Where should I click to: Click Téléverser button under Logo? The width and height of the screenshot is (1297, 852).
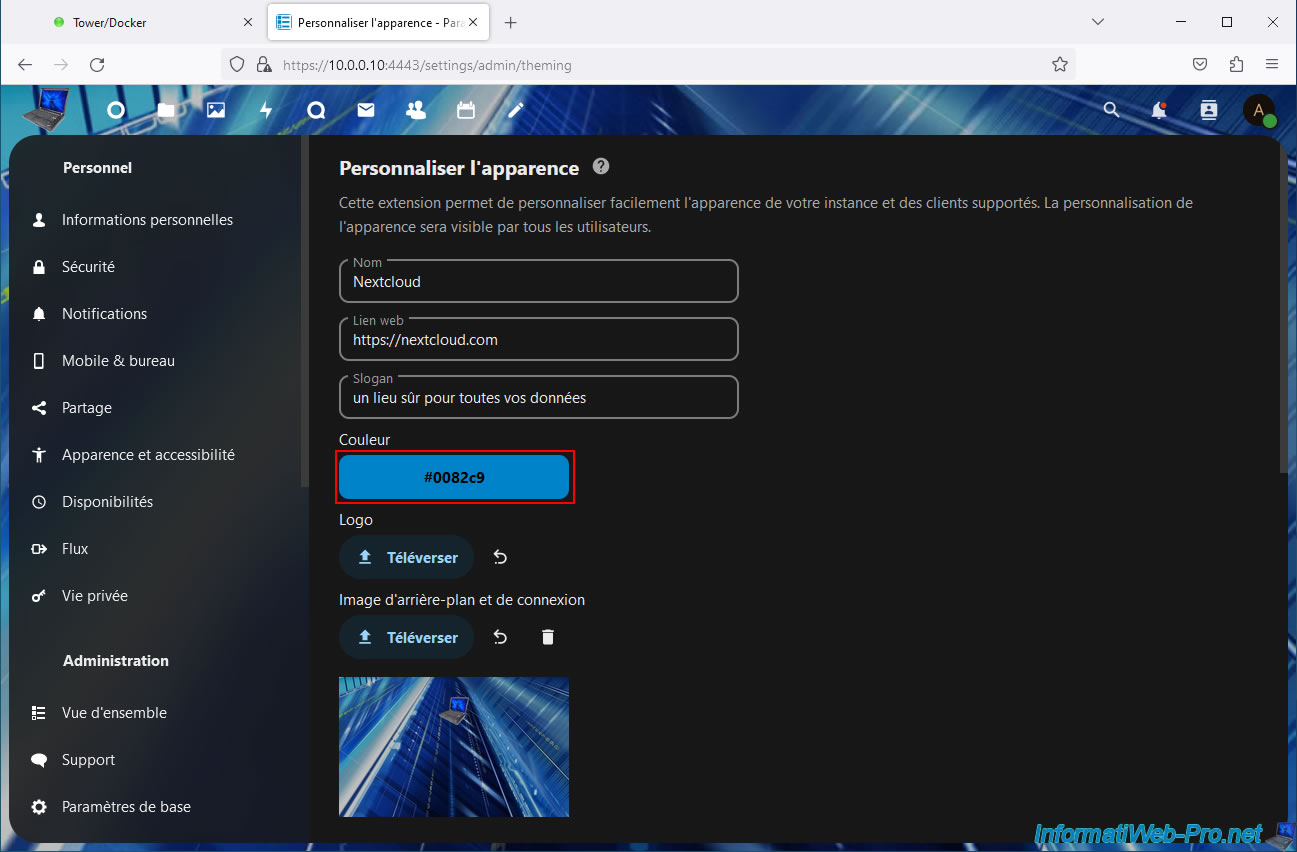(x=407, y=557)
